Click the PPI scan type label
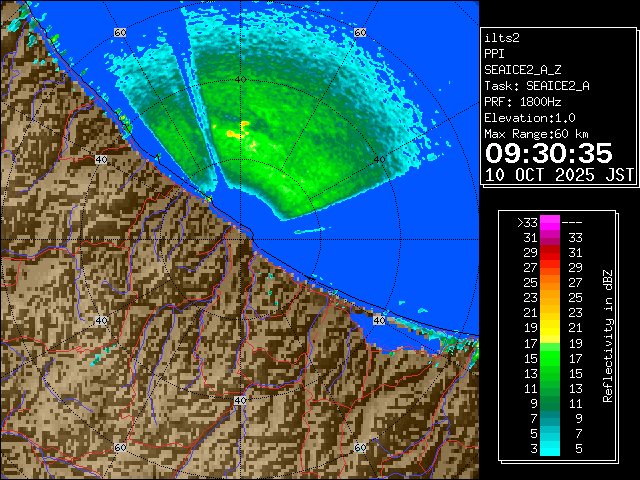640x480 pixels. 495,54
